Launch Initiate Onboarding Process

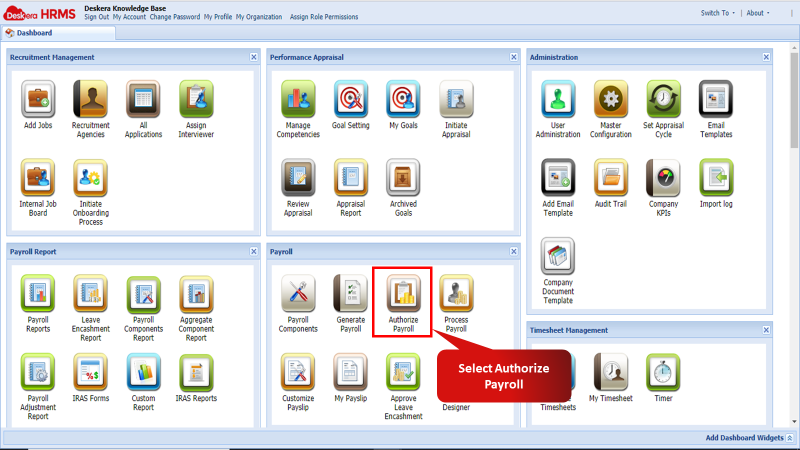click(x=91, y=178)
